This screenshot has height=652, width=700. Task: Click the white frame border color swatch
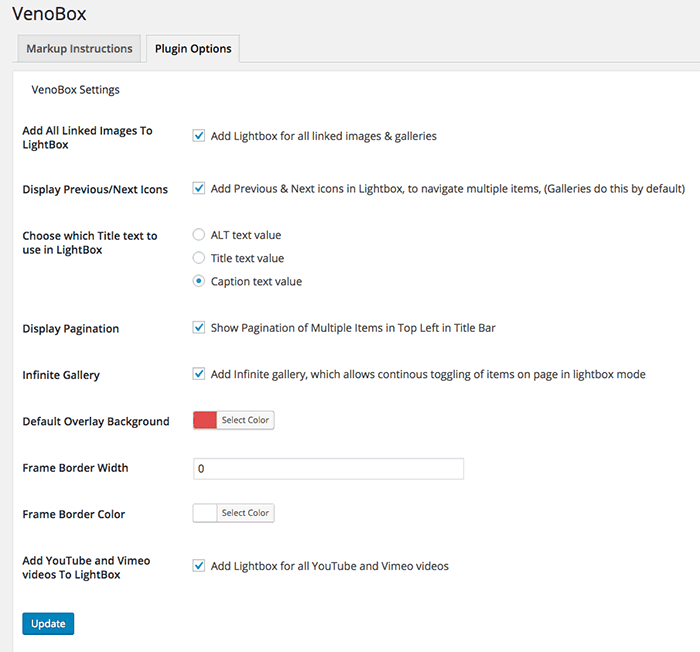205,513
